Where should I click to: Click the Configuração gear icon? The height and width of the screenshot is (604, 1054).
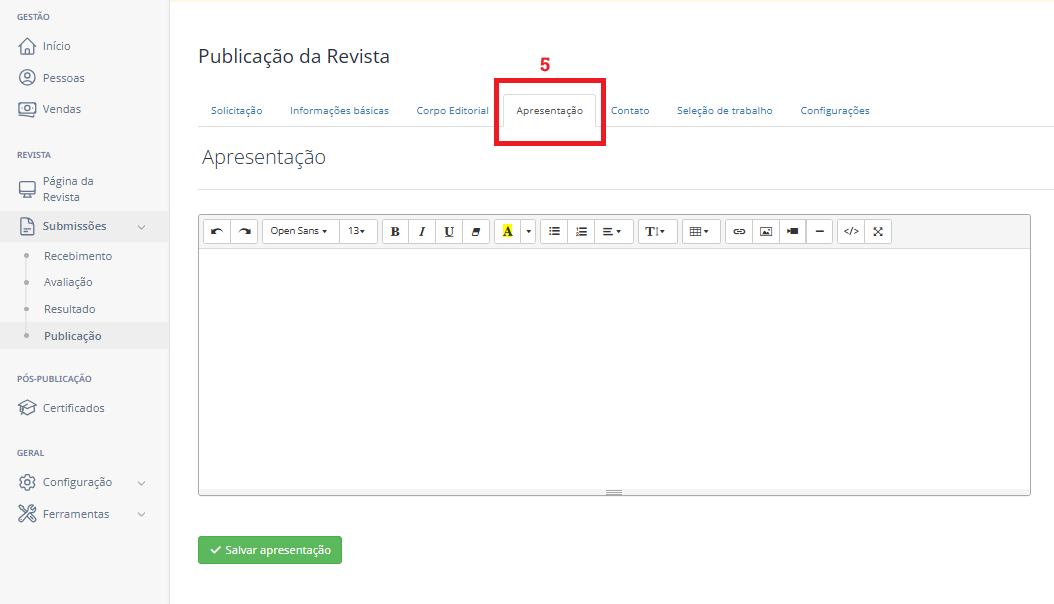pos(27,482)
